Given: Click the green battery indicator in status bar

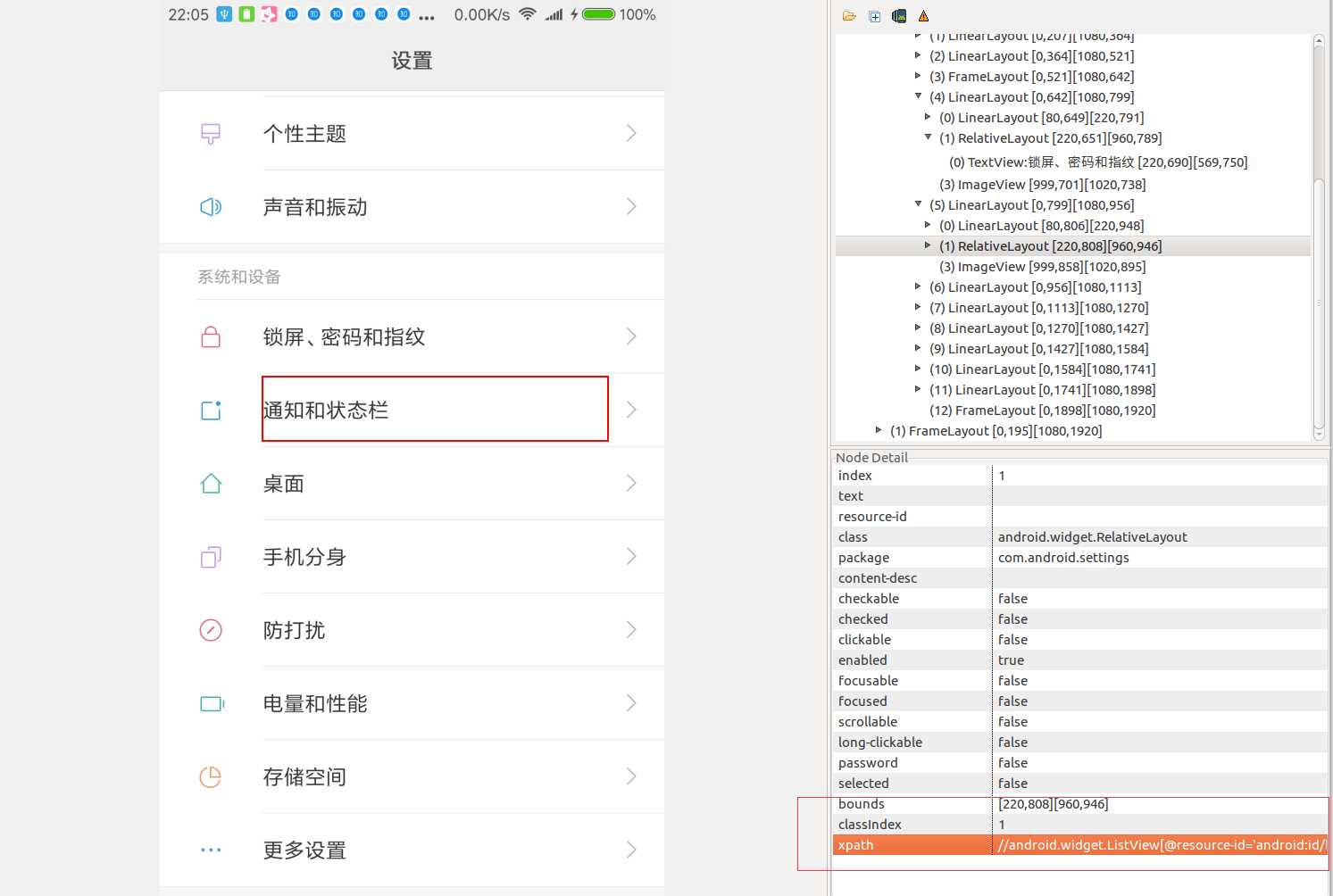Looking at the screenshot, I should coord(598,14).
